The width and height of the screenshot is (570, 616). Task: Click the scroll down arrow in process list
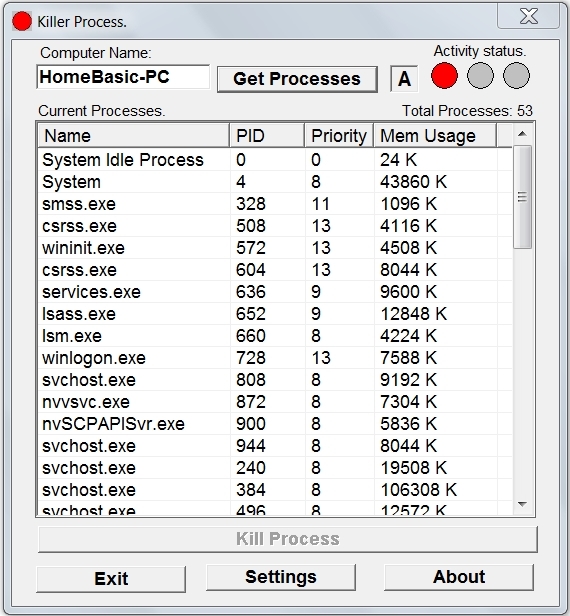(x=522, y=504)
